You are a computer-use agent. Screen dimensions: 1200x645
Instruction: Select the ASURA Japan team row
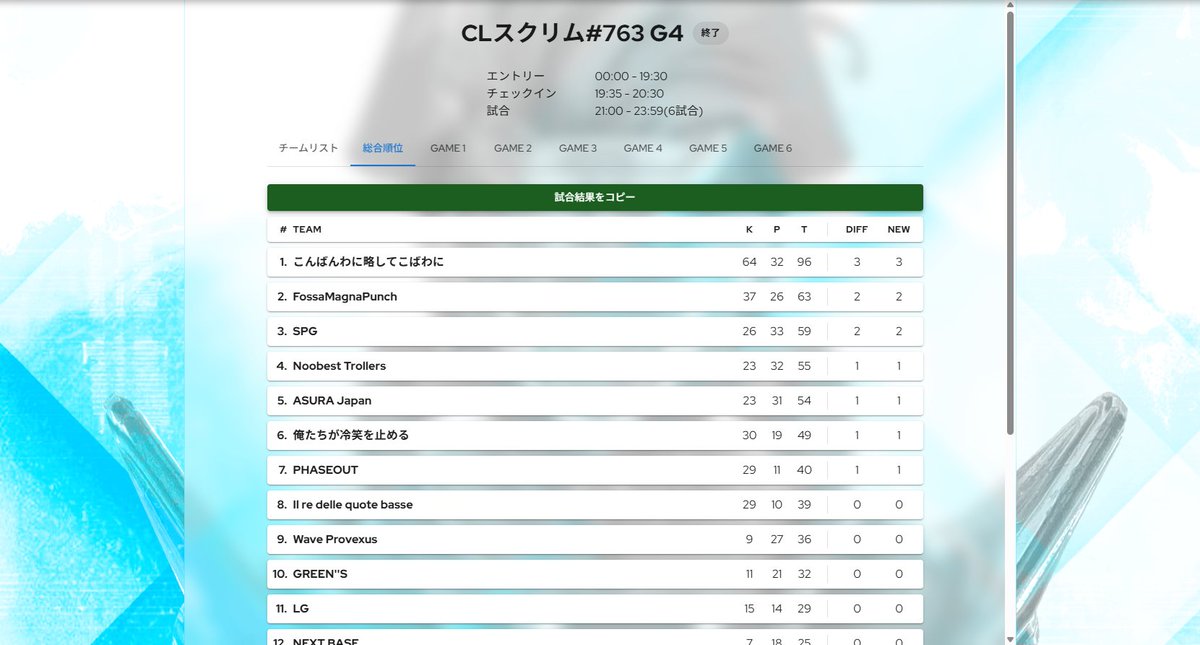pyautogui.click(x=595, y=401)
